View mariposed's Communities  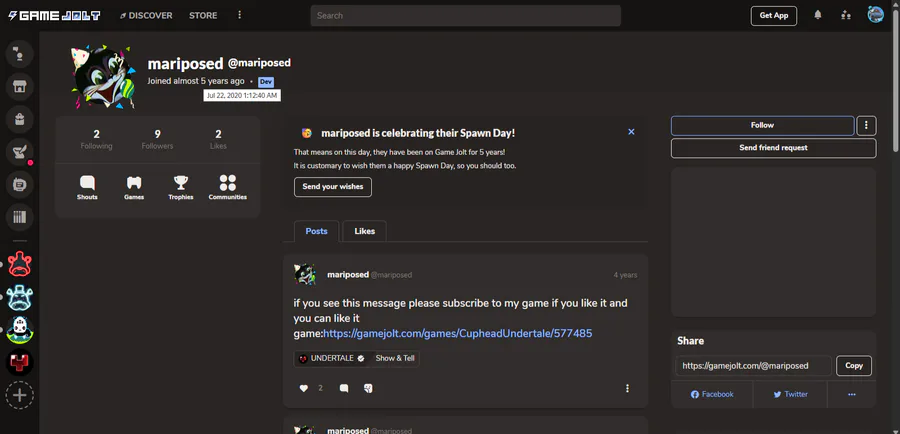pyautogui.click(x=228, y=188)
